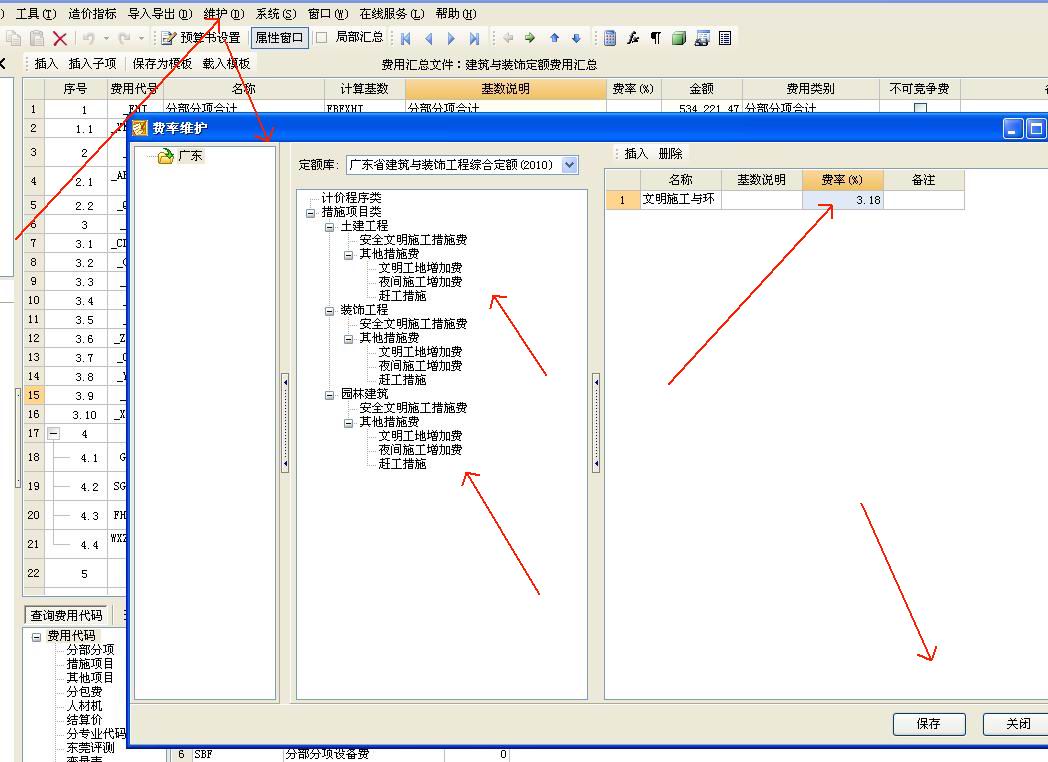
Task: Go to next record blue arrow
Action: tap(451, 38)
